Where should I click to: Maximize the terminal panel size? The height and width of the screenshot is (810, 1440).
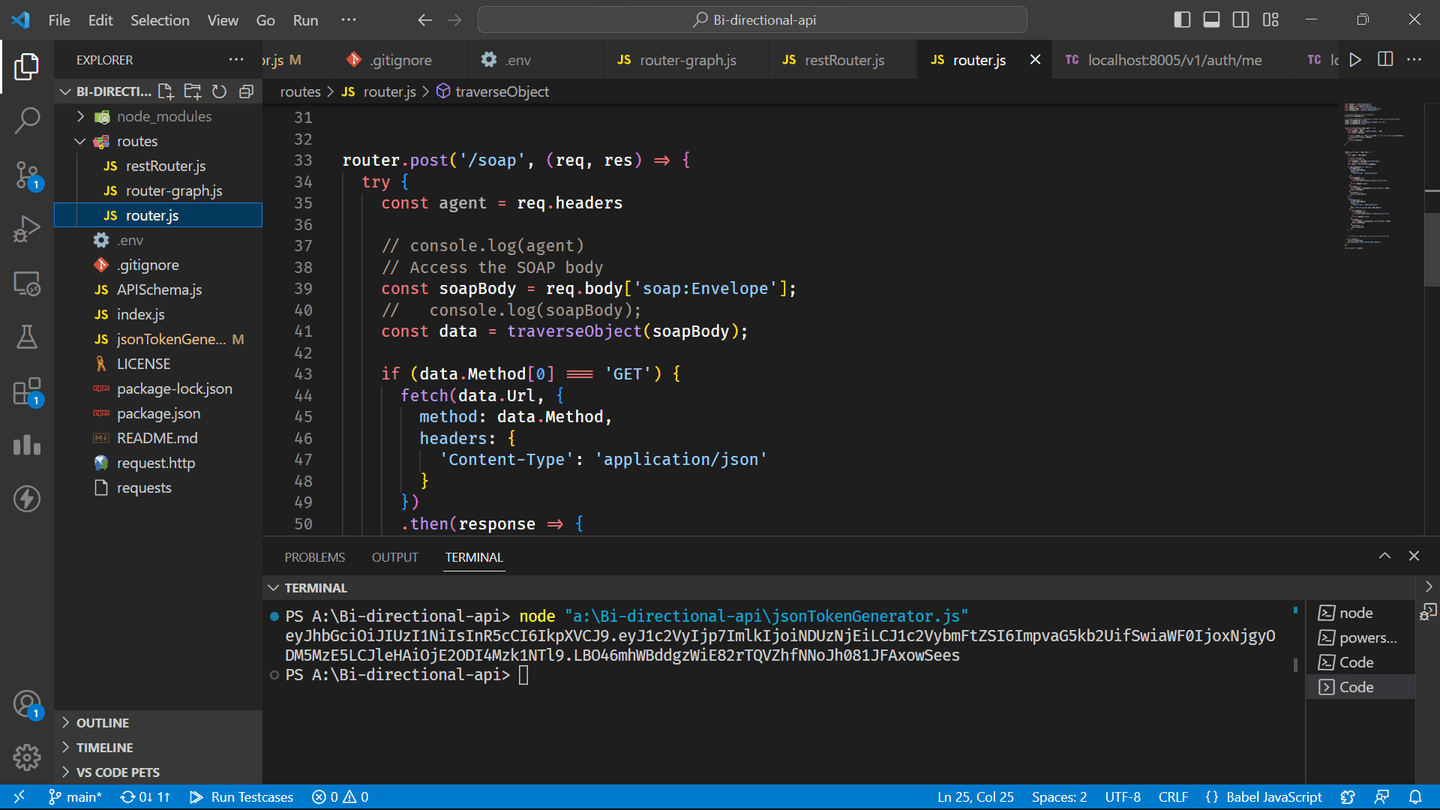pos(1385,556)
